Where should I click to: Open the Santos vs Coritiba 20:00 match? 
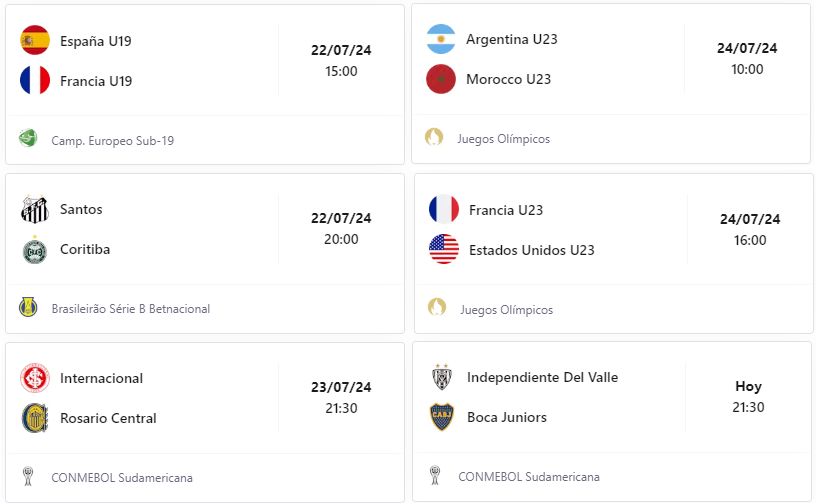205,229
